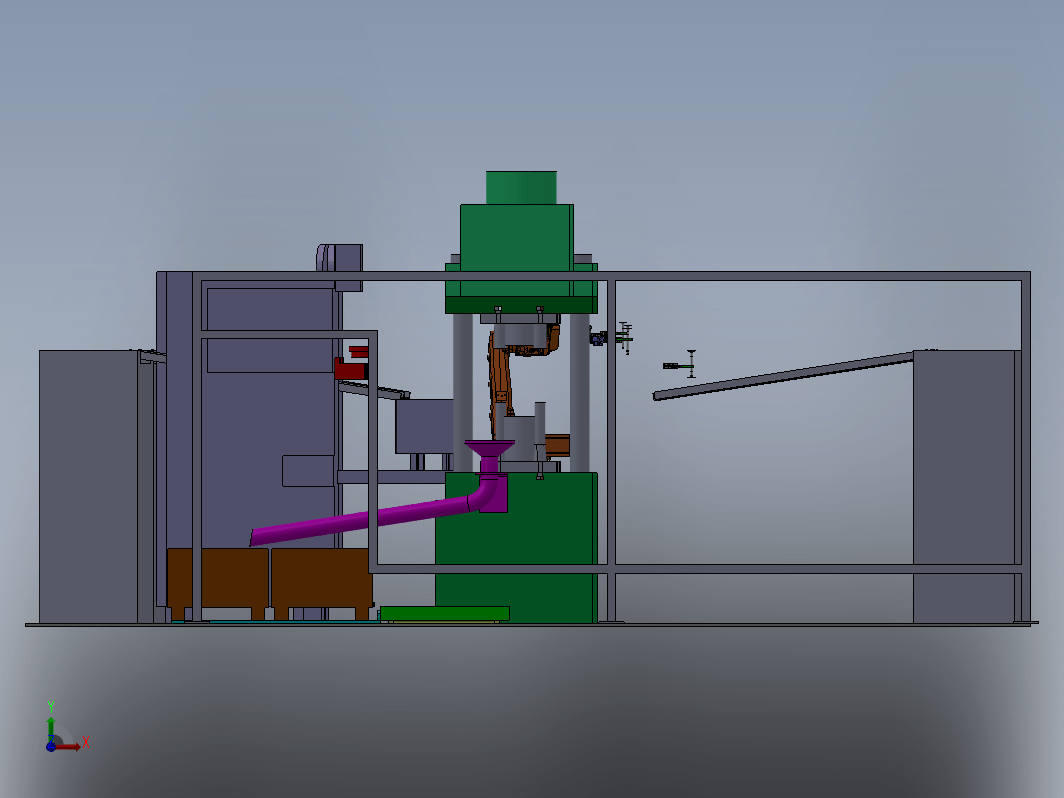
Task: Select the flat green base plate on floor
Action: [444, 613]
